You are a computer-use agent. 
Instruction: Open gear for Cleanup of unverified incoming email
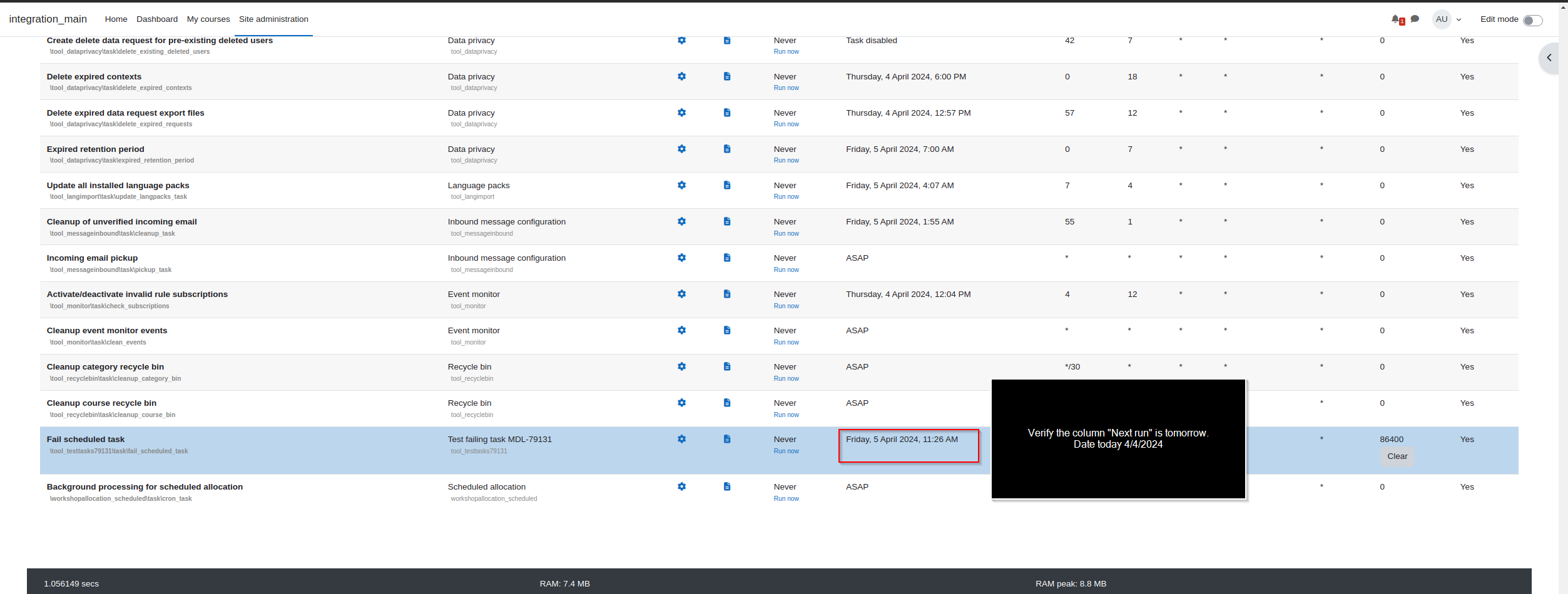pos(681,221)
